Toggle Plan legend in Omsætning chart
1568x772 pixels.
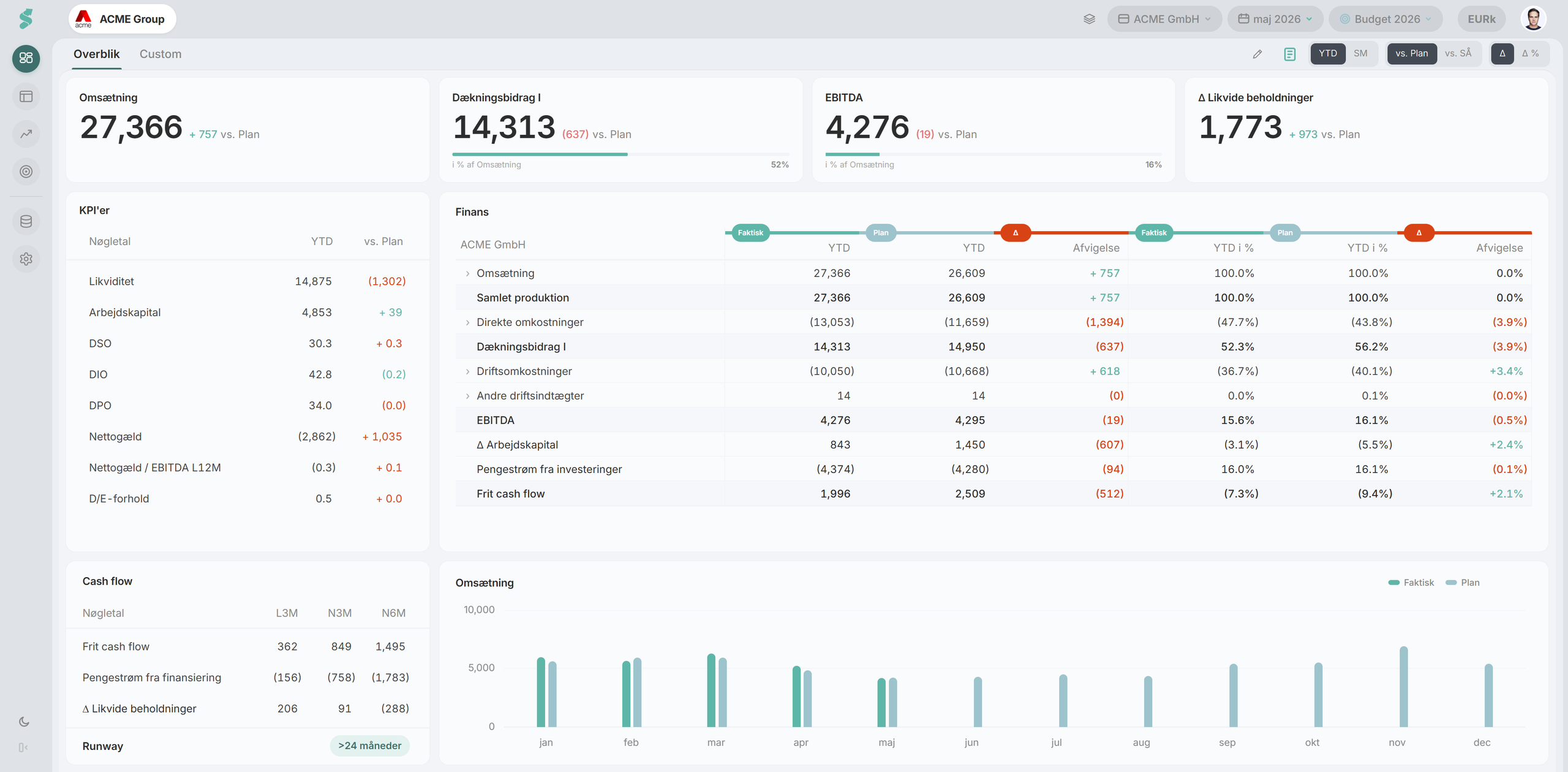[x=1463, y=583]
